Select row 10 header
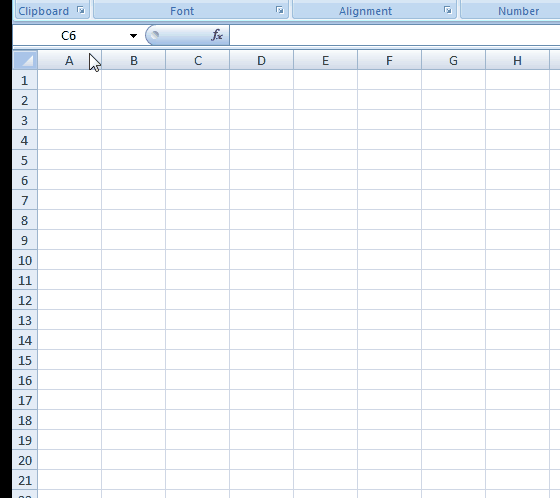This screenshot has width=560, height=498. coord(25,260)
